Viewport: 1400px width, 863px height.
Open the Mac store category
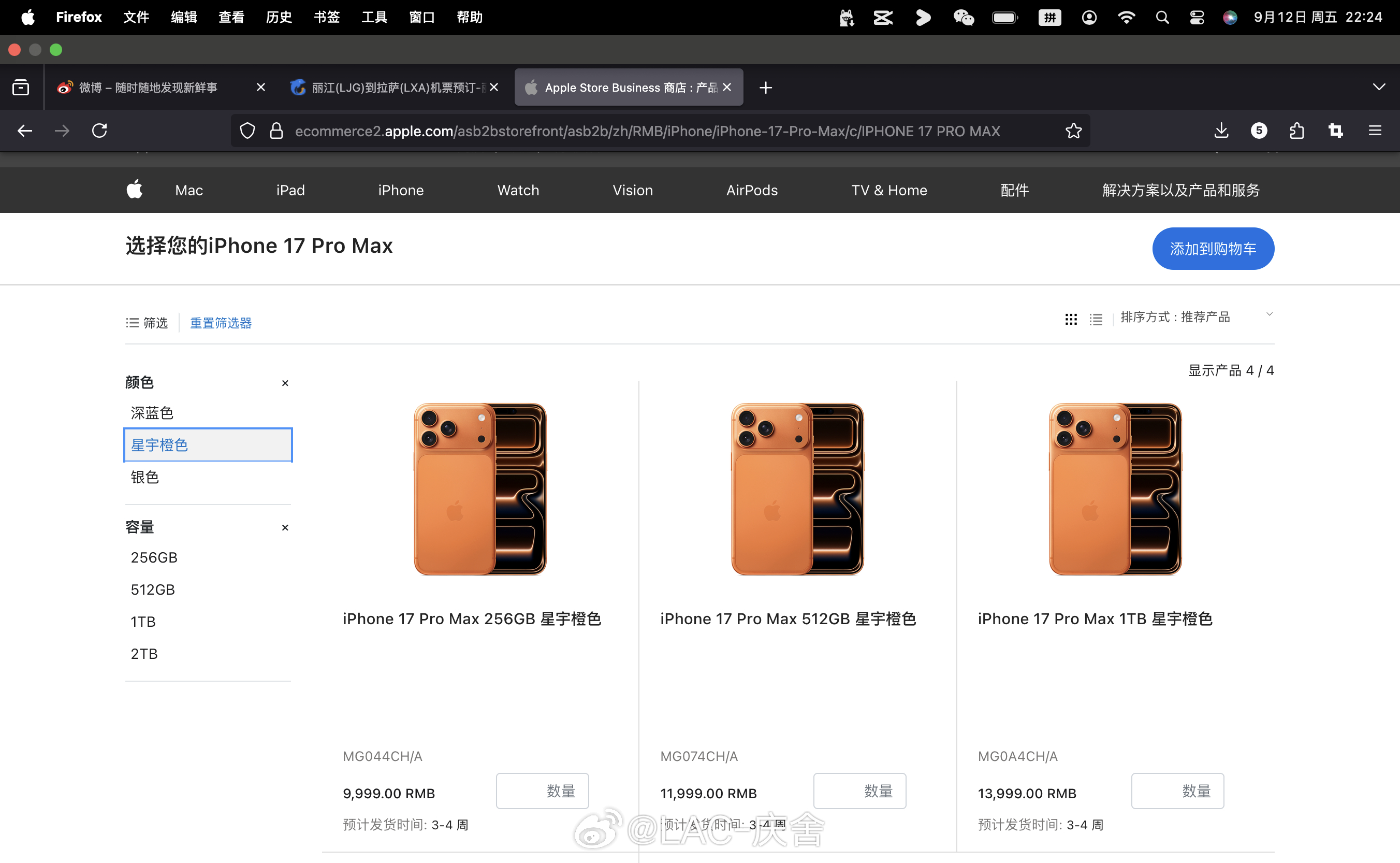(189, 190)
